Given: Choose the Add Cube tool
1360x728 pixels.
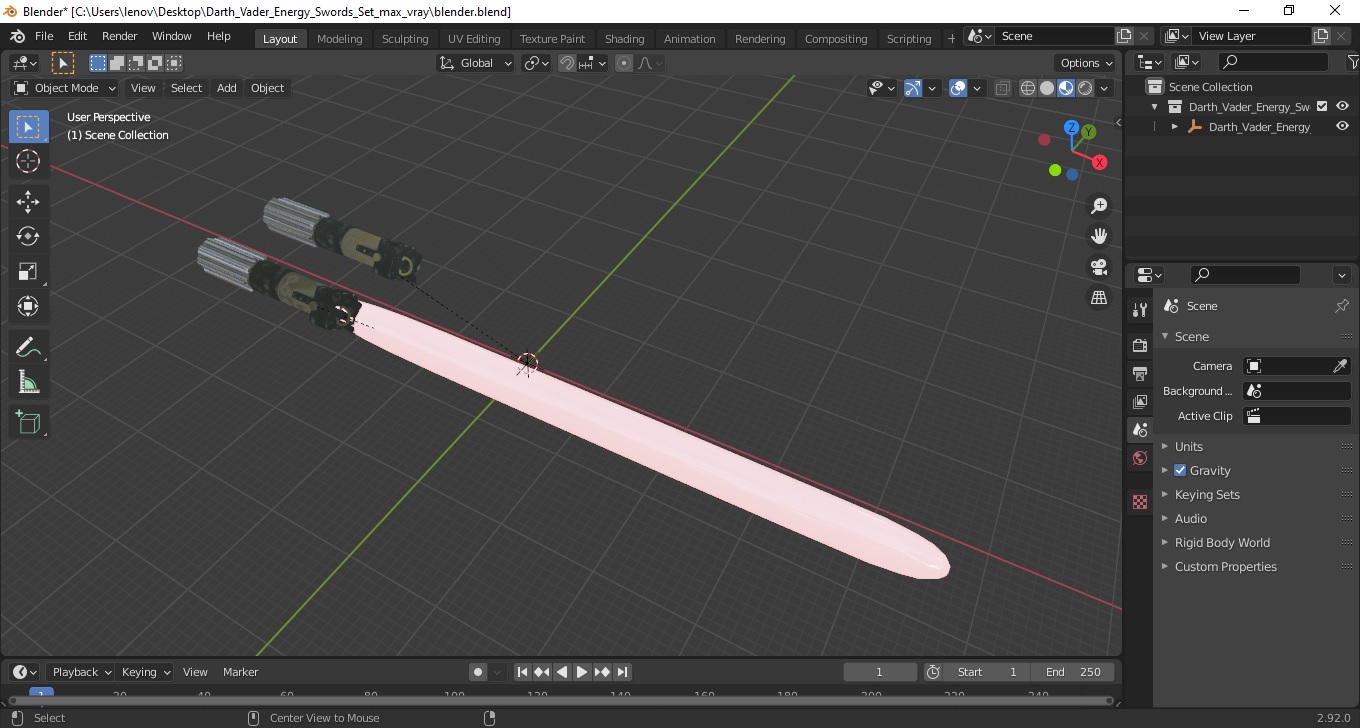Looking at the screenshot, I should tap(28, 422).
